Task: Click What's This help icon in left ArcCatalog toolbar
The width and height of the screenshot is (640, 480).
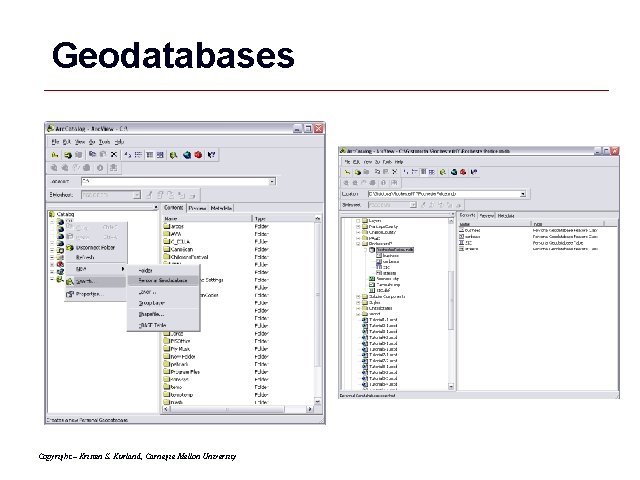Action: point(211,155)
